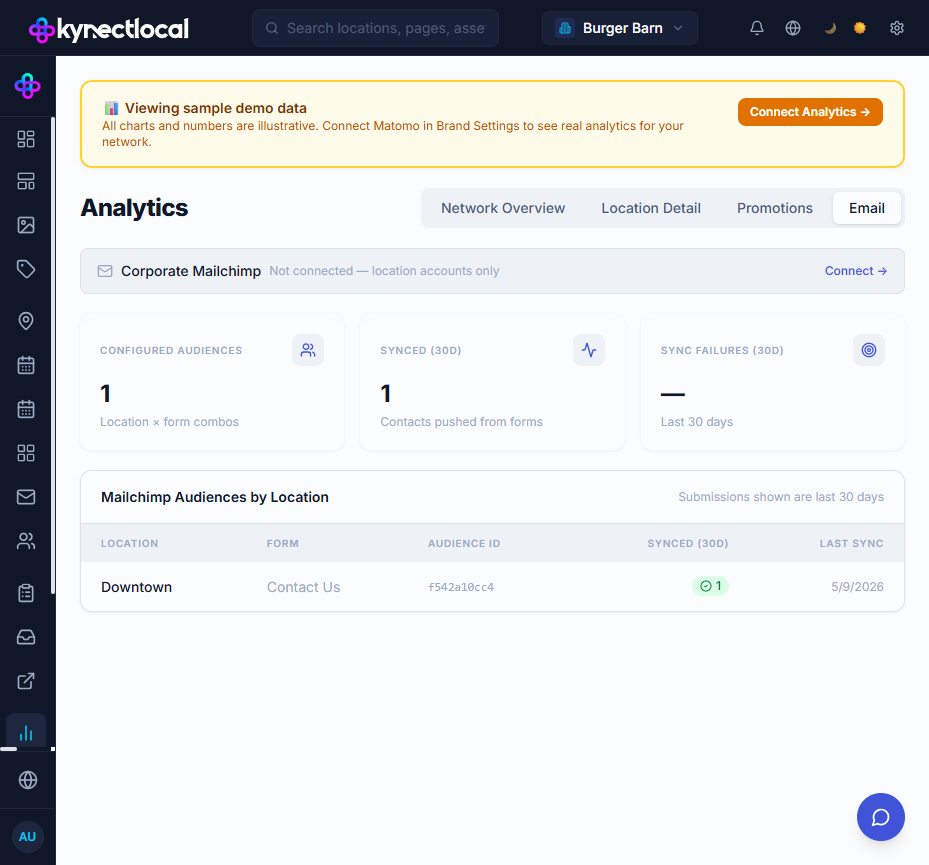Open notifications bell icon
Viewport: 929px width, 865px height.
pos(757,28)
